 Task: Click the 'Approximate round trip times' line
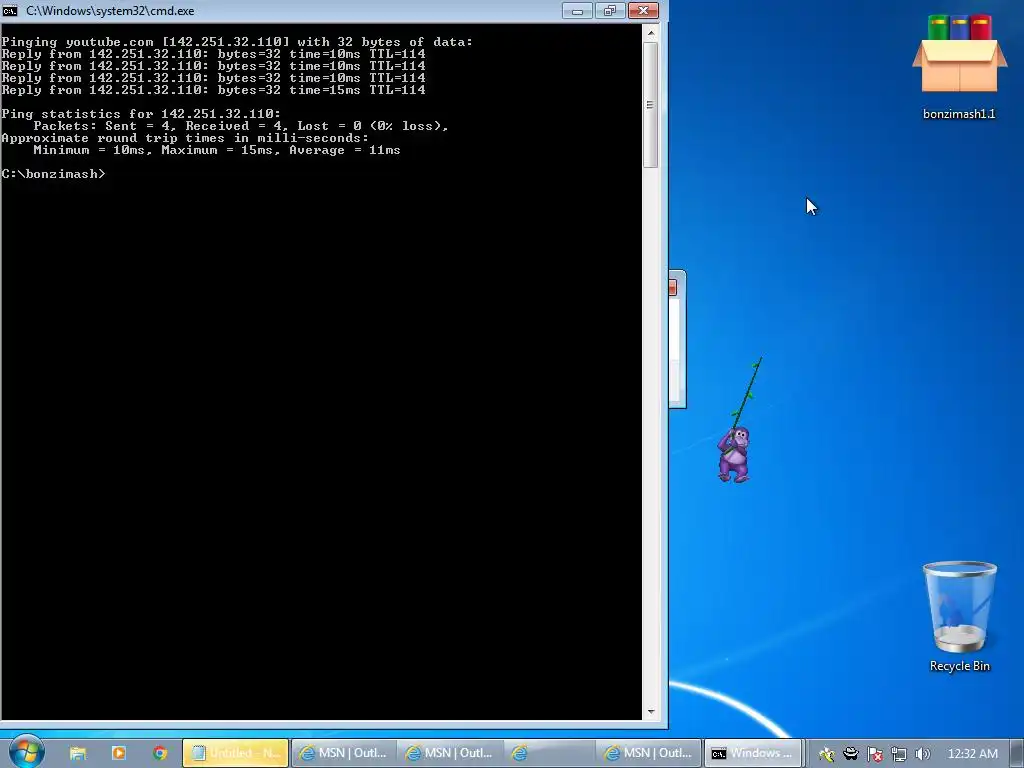tap(185, 138)
